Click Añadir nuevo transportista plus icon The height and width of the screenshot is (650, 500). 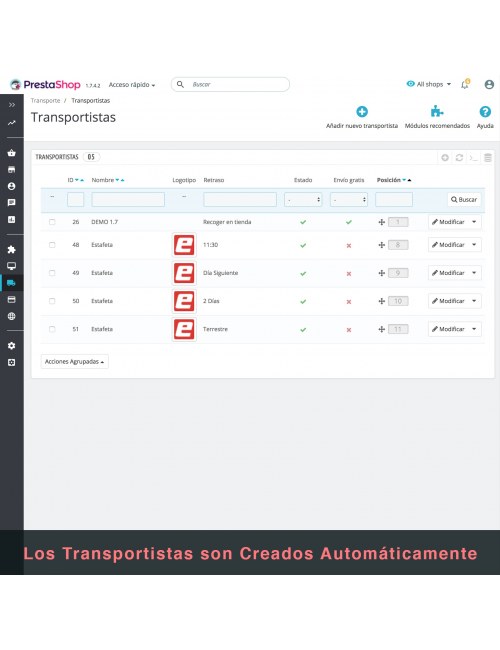pos(362,112)
